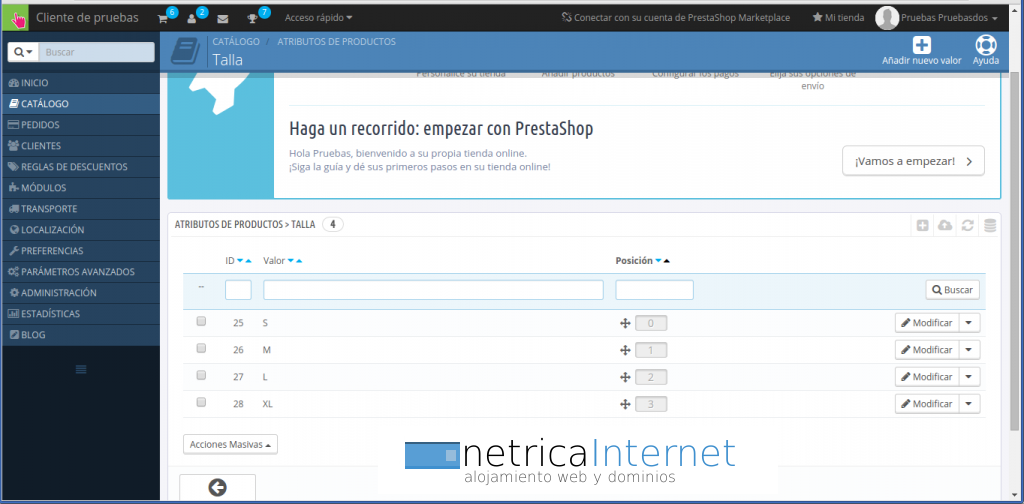Screen dimensions: 1024x504
Task: Sort Posición column descending arrow
Action: pos(658,261)
